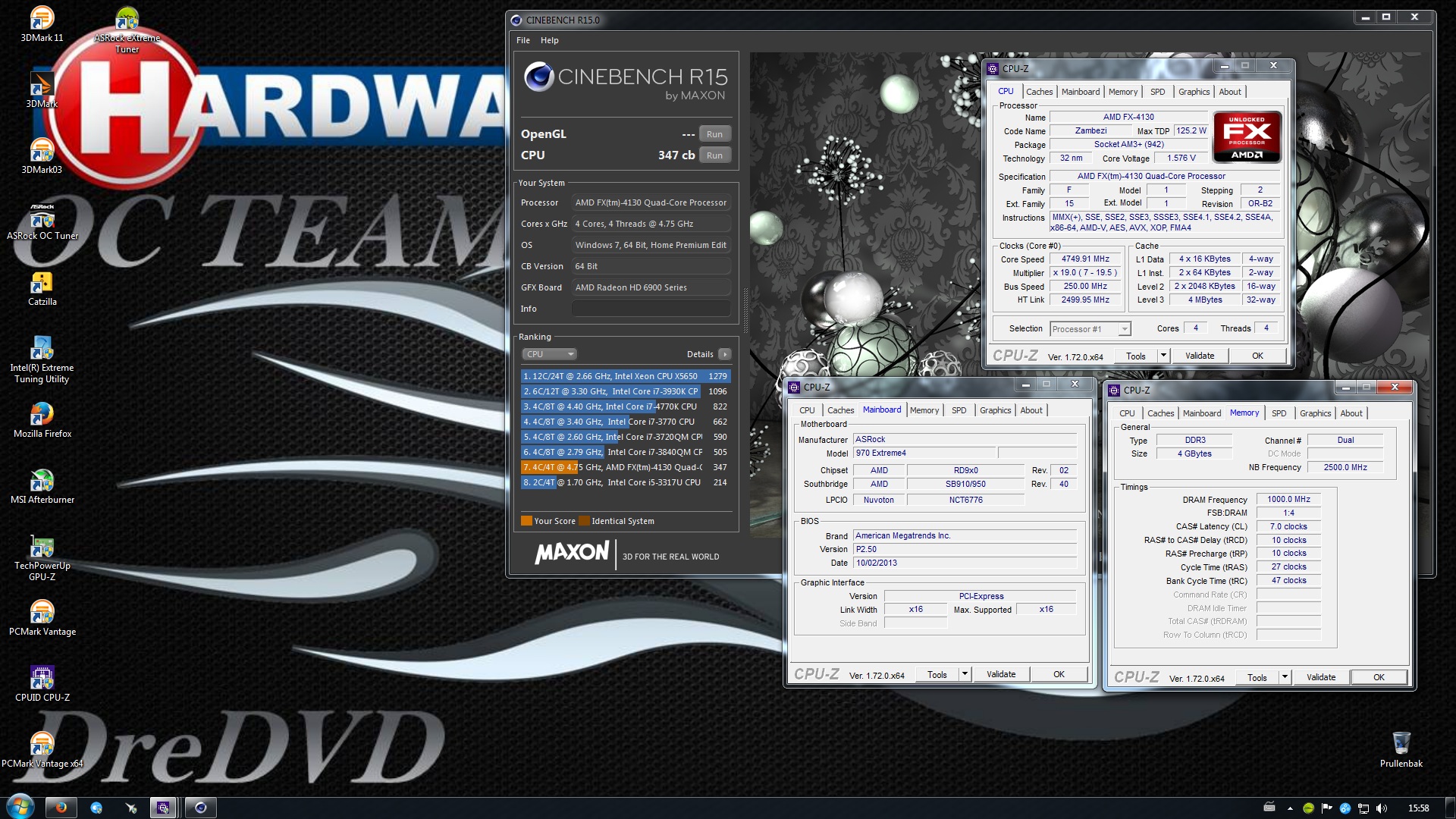Select the 3DMark desktop shortcut

42,89
